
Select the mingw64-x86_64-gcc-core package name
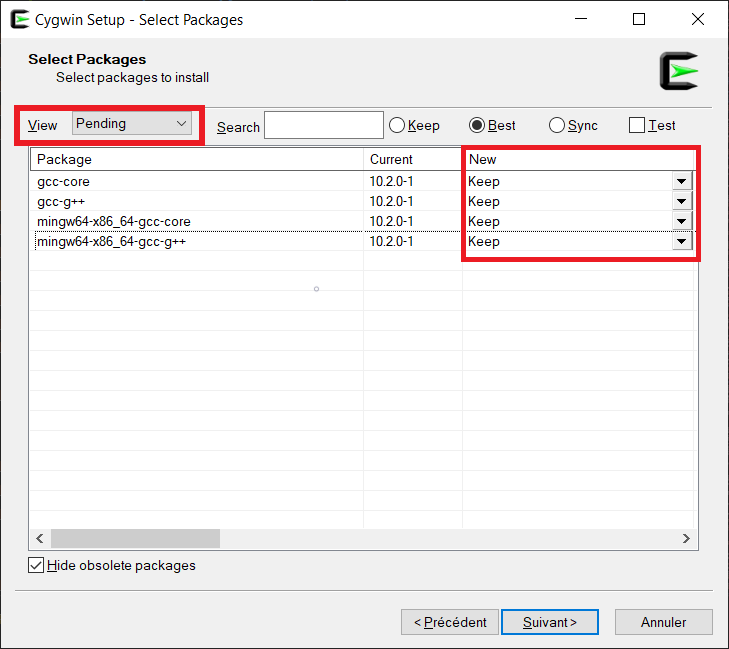click(x=114, y=221)
